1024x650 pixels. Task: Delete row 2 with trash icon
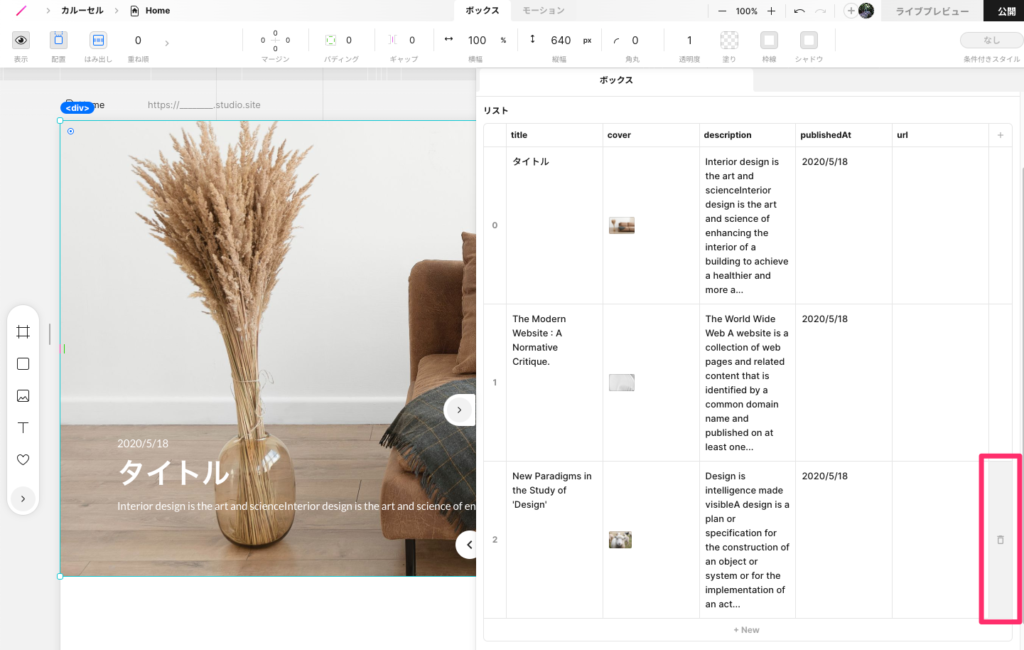click(x=1000, y=540)
